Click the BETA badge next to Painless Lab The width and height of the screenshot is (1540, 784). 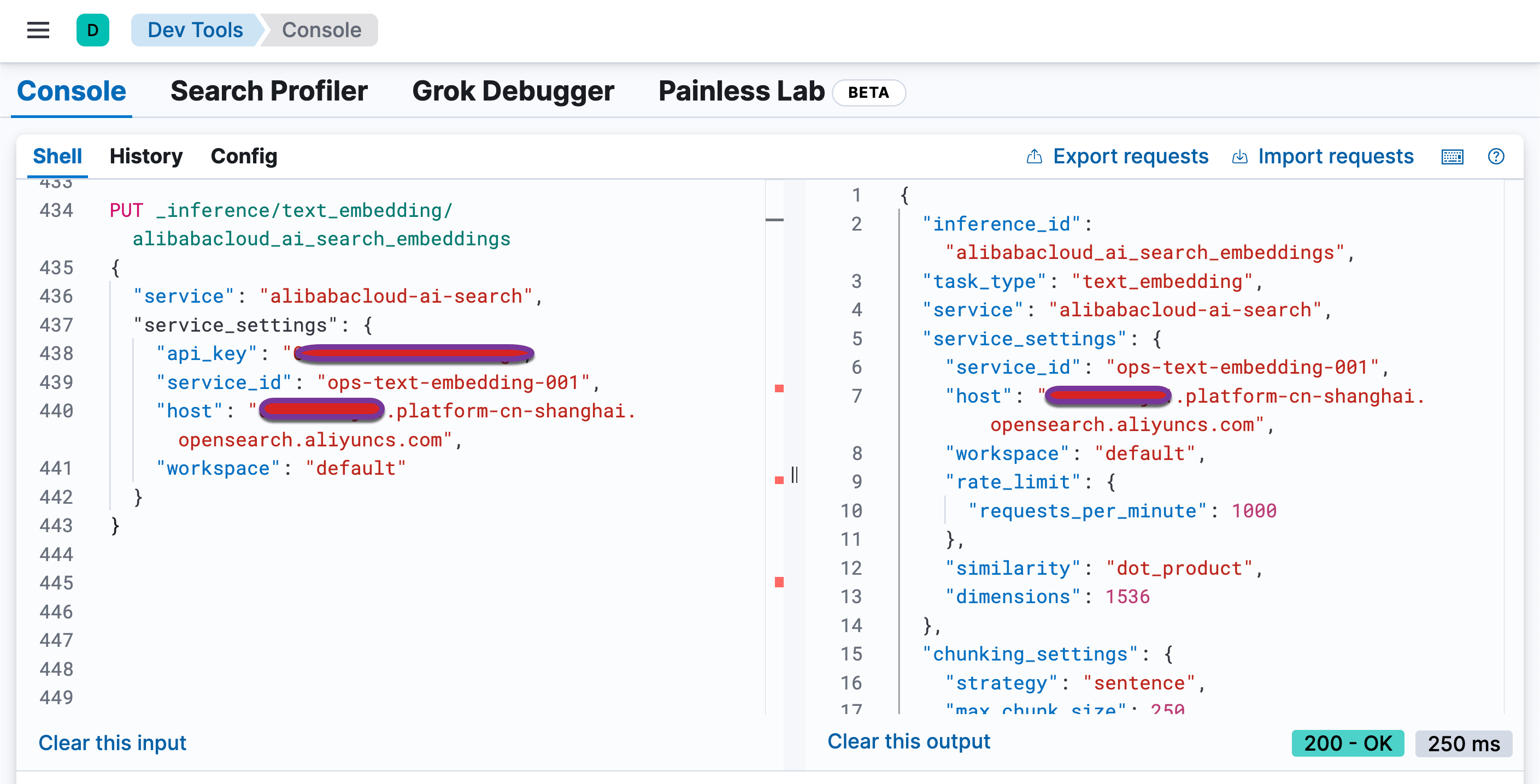coord(869,93)
